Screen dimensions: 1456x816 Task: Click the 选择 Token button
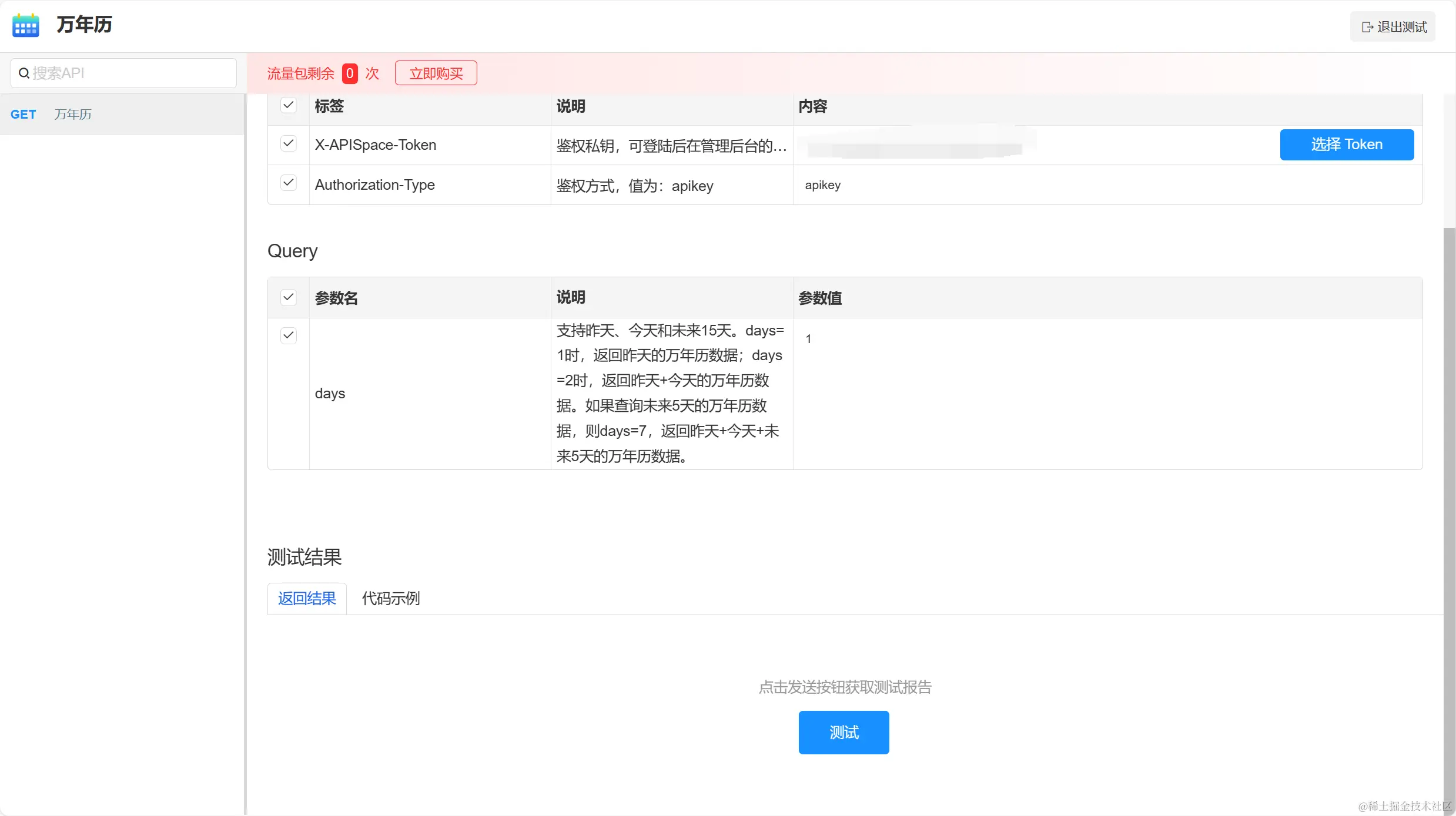1346,145
